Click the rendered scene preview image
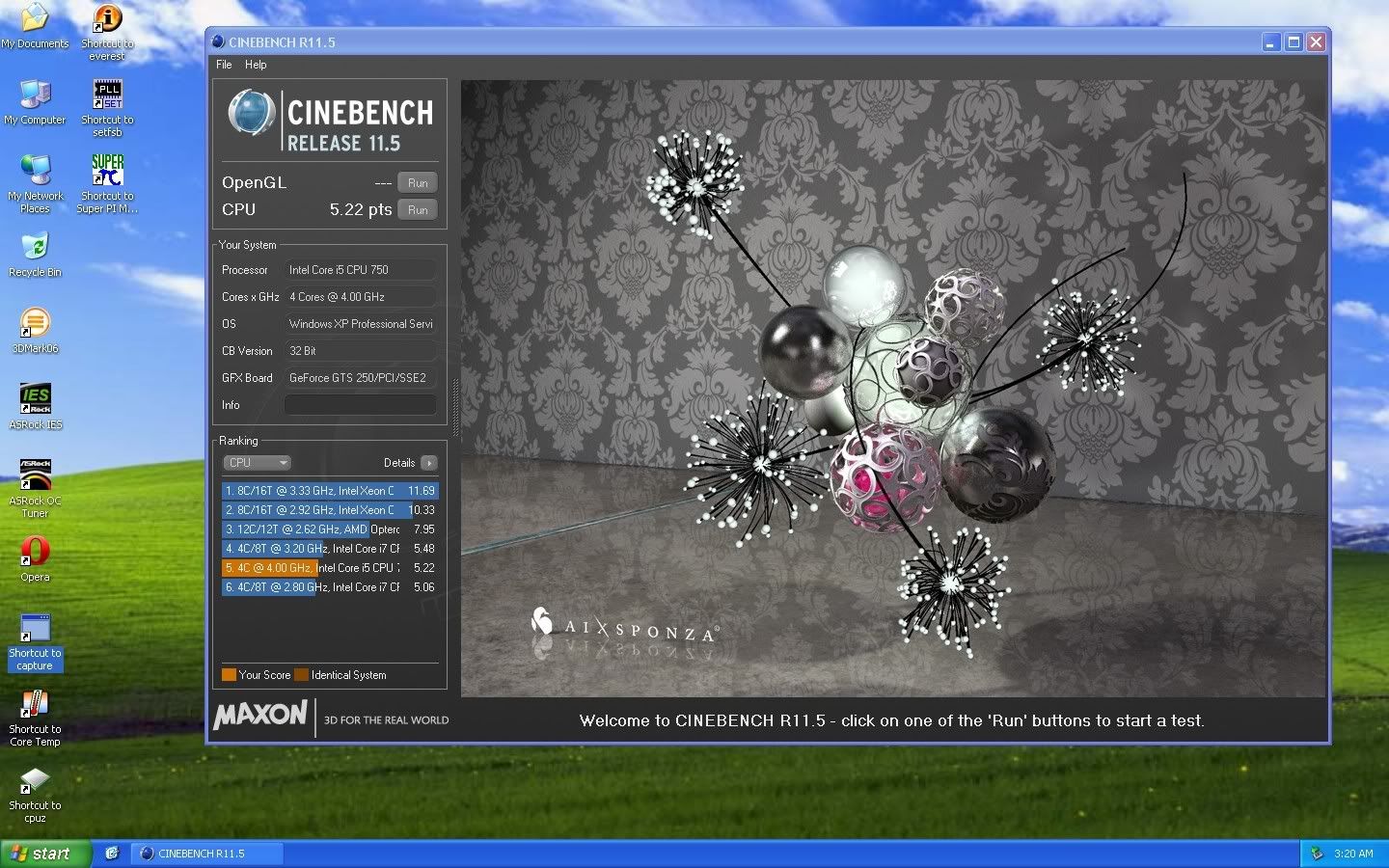 click(x=893, y=388)
